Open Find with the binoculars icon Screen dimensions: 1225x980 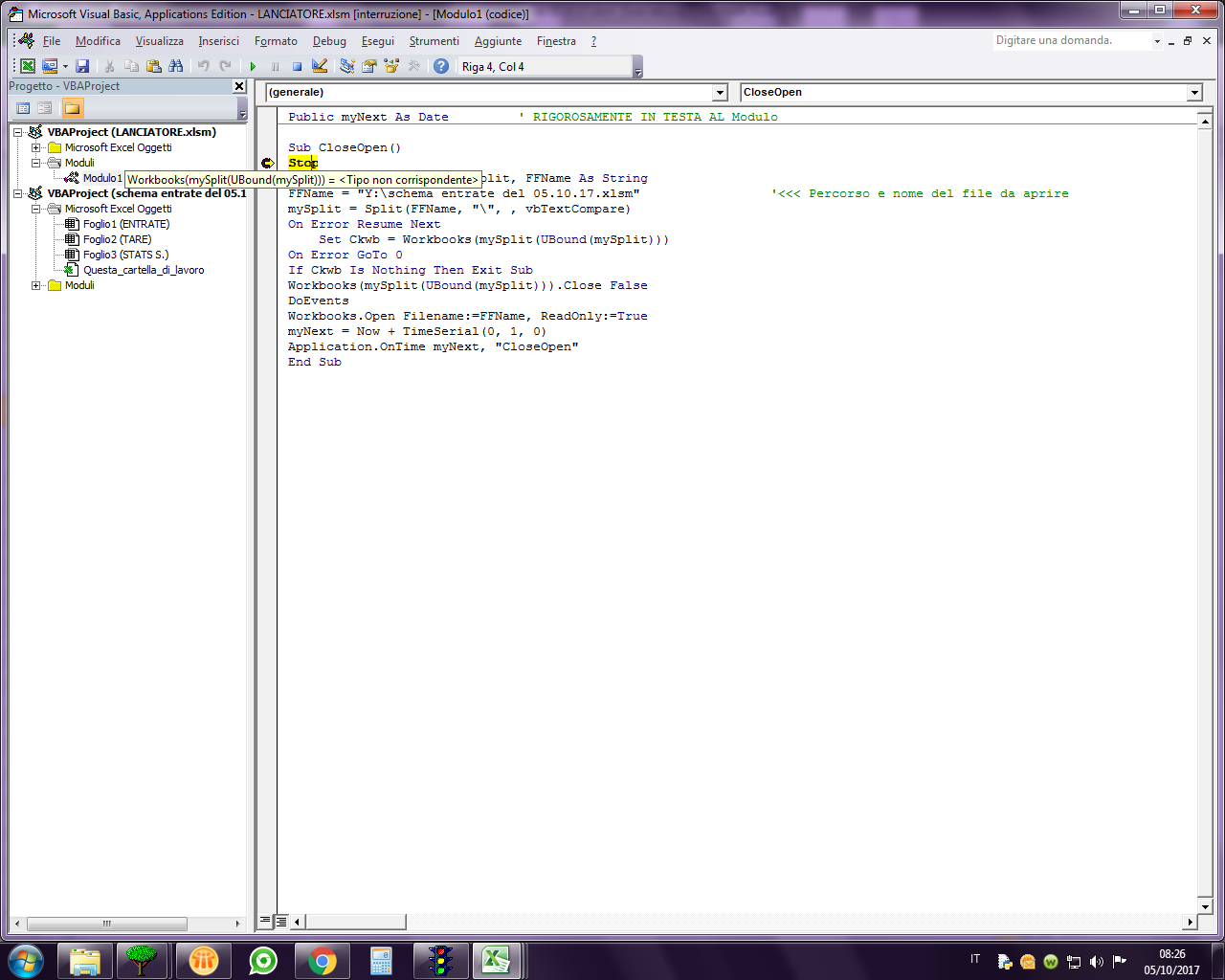[176, 66]
